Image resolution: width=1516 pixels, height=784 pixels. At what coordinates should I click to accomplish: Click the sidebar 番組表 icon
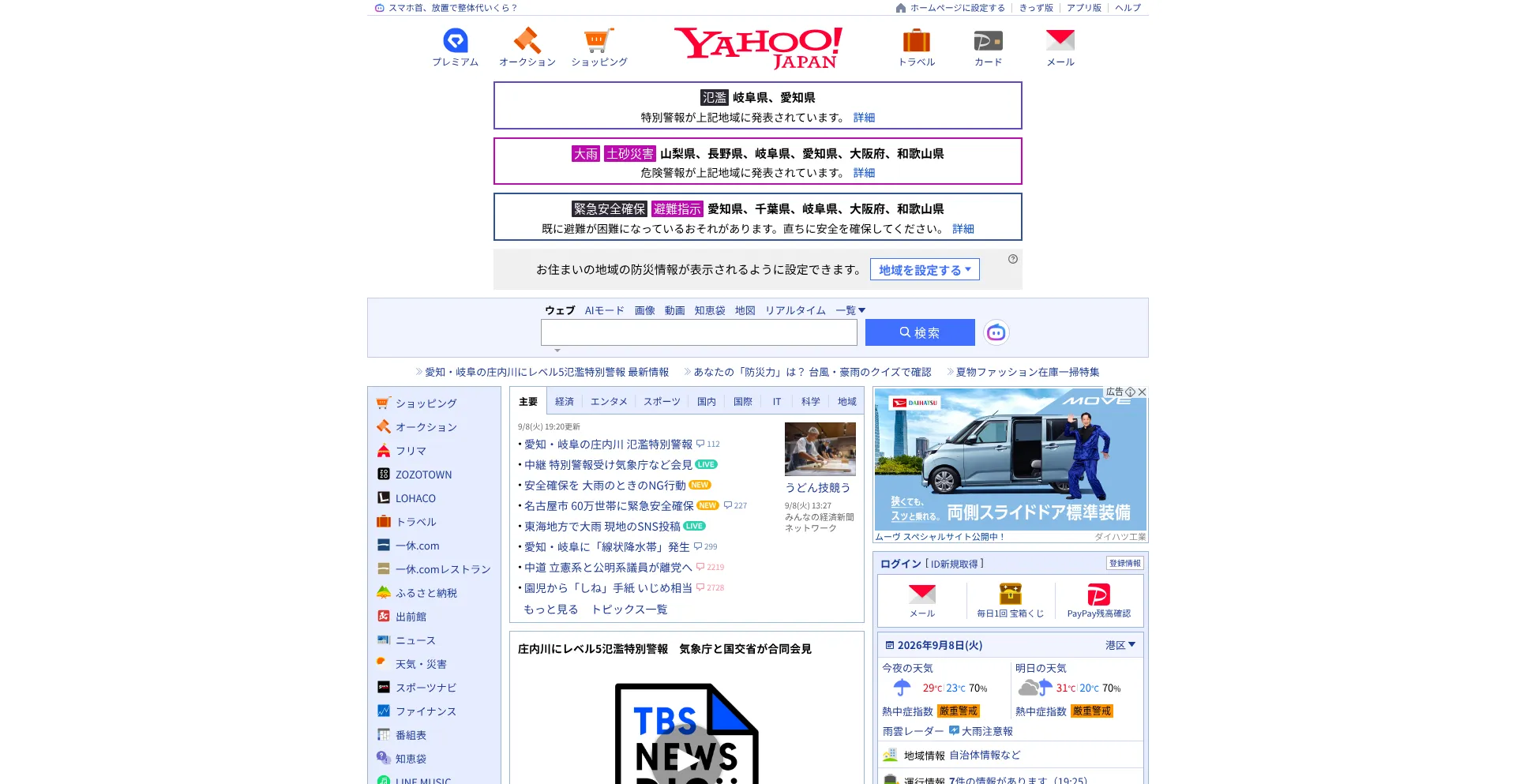click(x=384, y=735)
